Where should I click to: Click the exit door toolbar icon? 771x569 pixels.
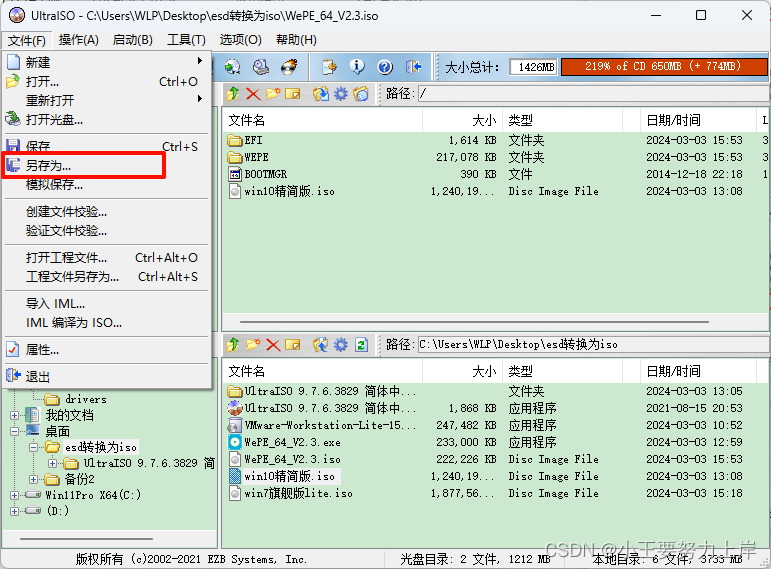coord(414,66)
